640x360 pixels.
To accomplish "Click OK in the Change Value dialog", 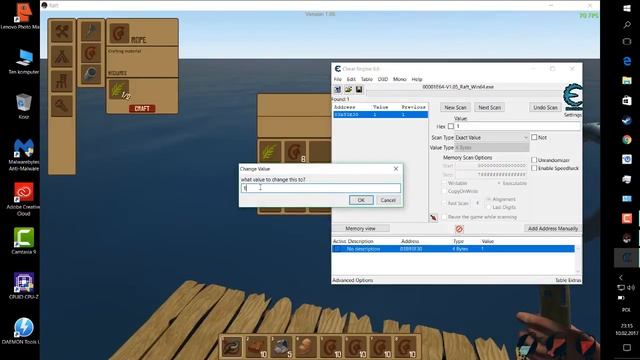I will click(361, 200).
